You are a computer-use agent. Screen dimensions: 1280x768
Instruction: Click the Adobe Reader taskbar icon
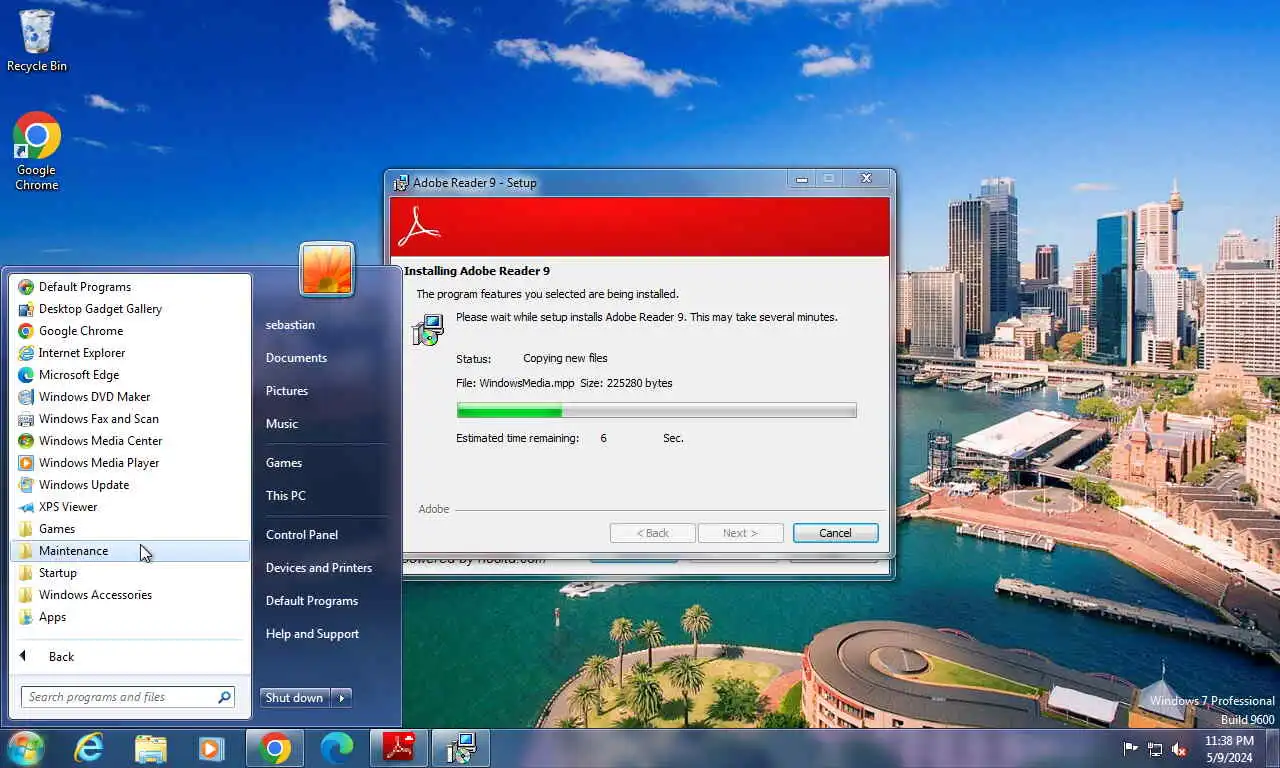399,748
